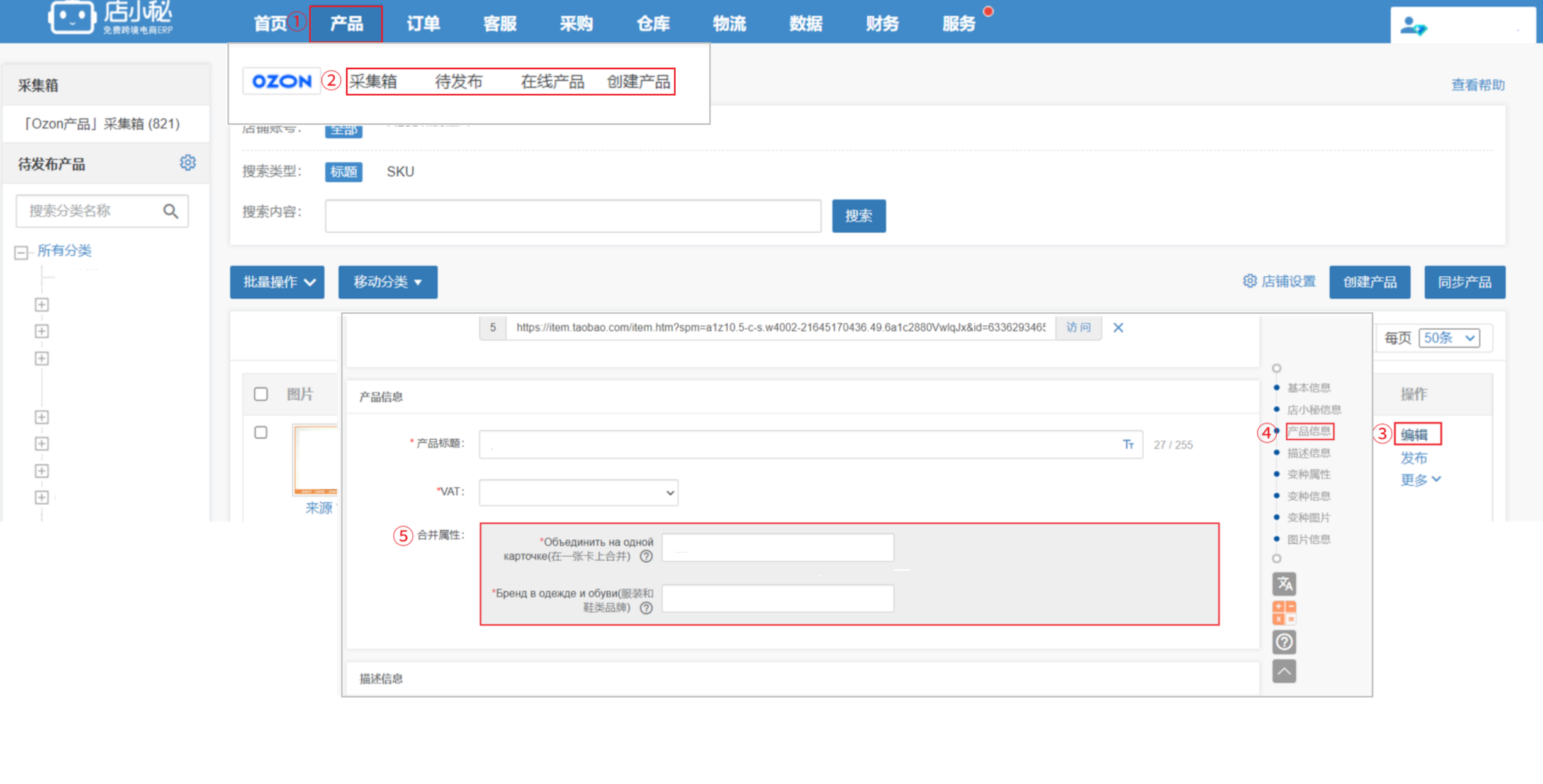Close the taobao source URL row
The height and width of the screenshot is (784, 1543).
point(1118,328)
